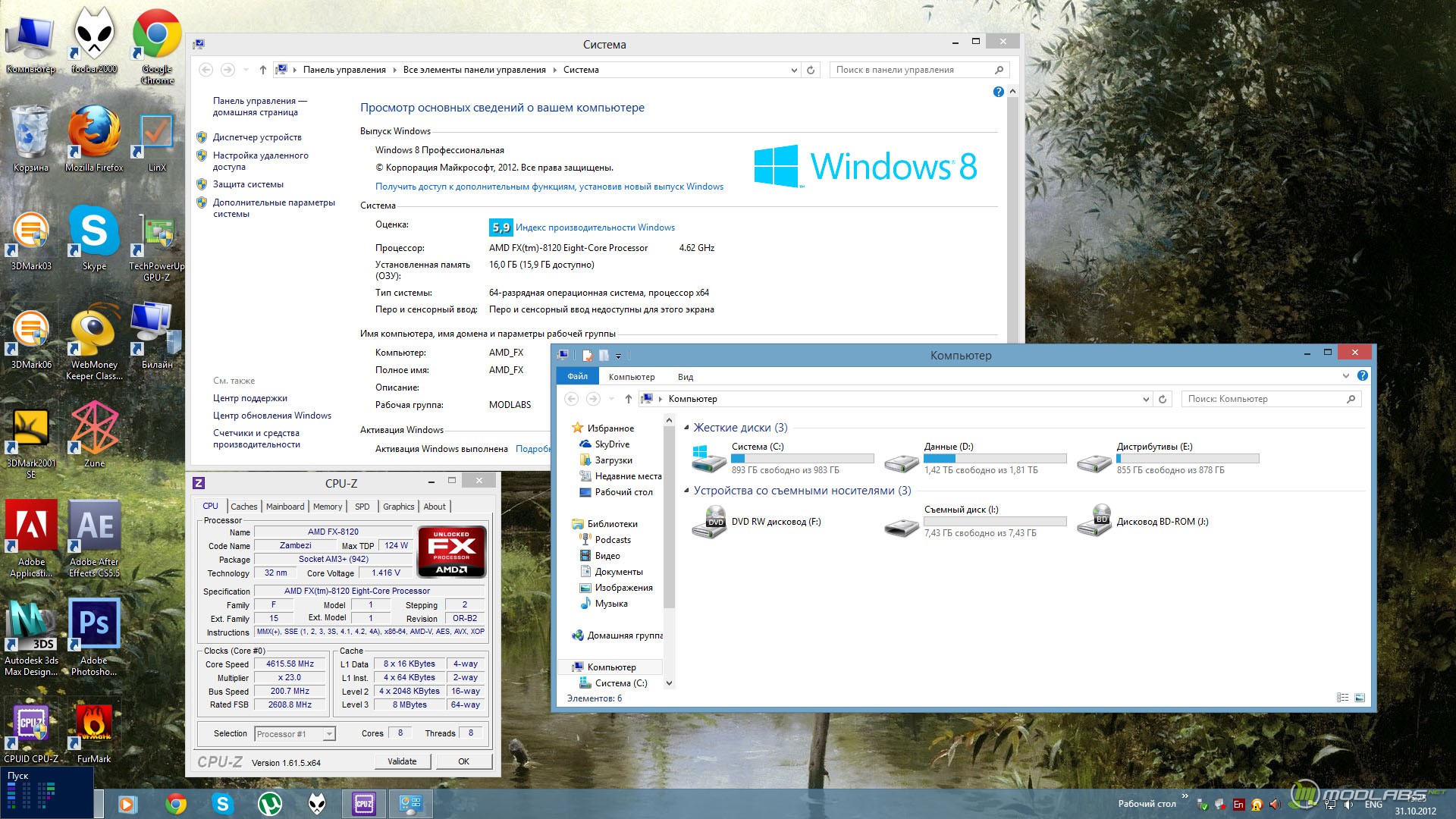This screenshot has width=1456, height=819.
Task: Click CPU-Z icon in taskbar
Action: [x=364, y=804]
